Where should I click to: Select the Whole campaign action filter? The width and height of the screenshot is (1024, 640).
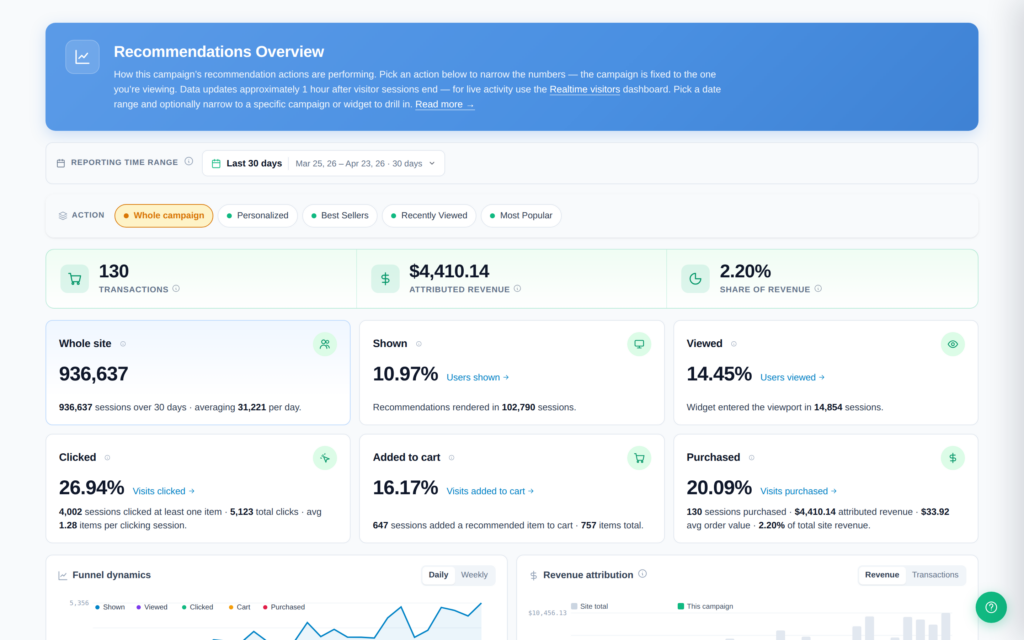tap(164, 216)
